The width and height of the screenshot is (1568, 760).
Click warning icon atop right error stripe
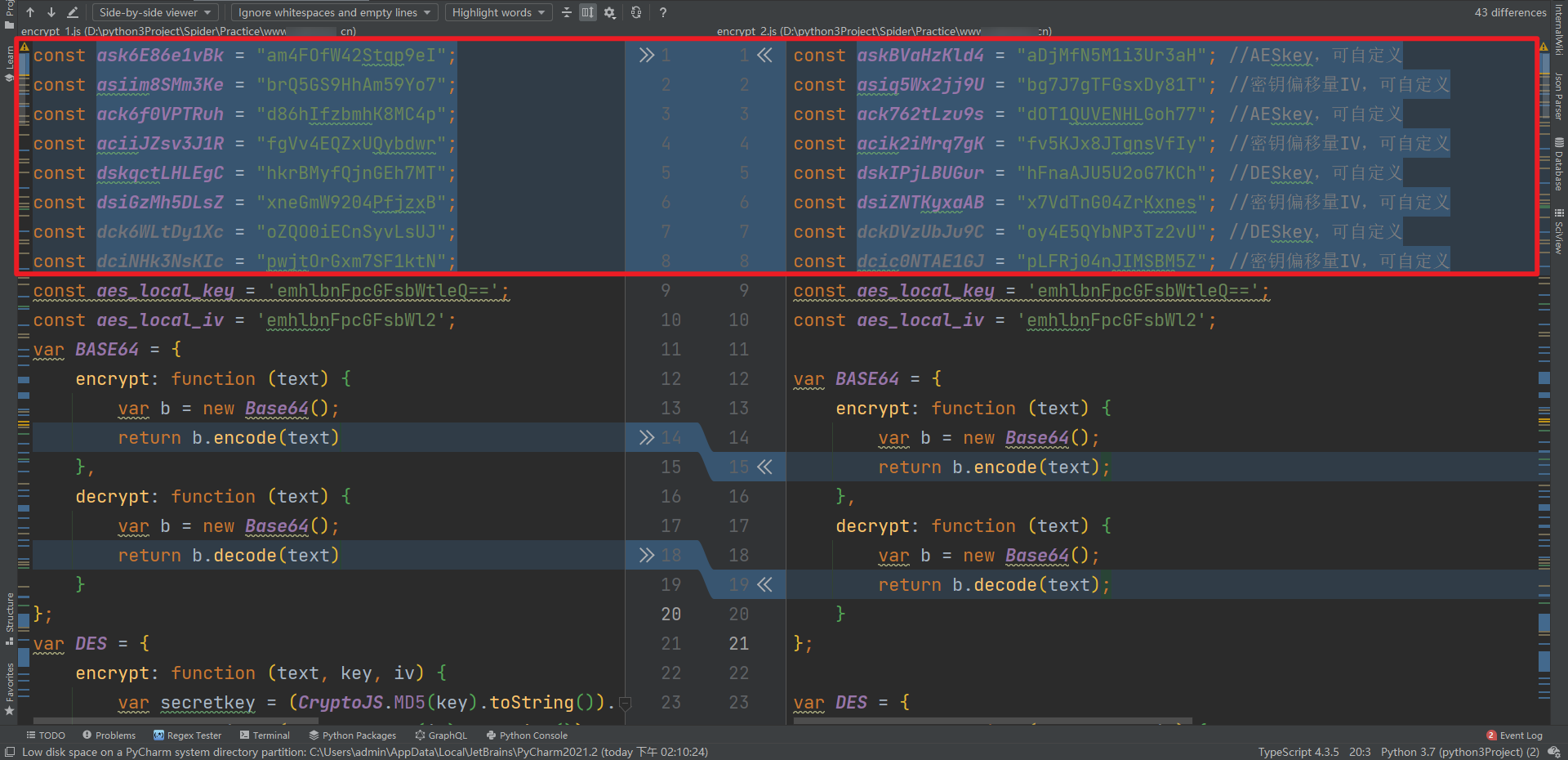tap(1543, 47)
